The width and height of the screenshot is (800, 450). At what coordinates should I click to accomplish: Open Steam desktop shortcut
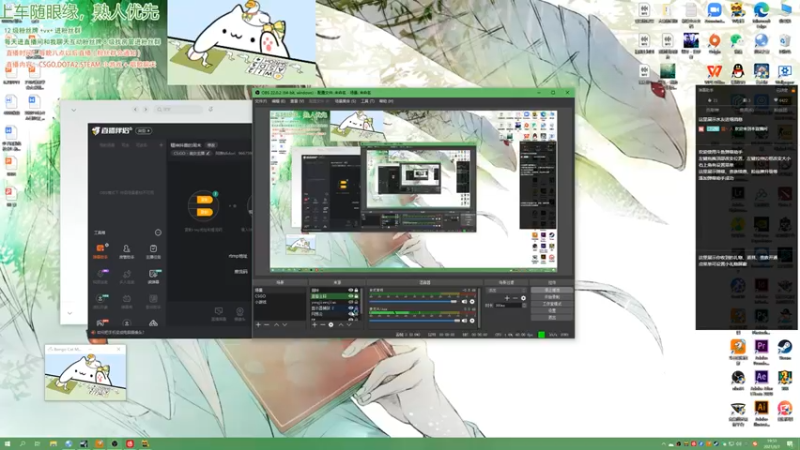[x=785, y=346]
